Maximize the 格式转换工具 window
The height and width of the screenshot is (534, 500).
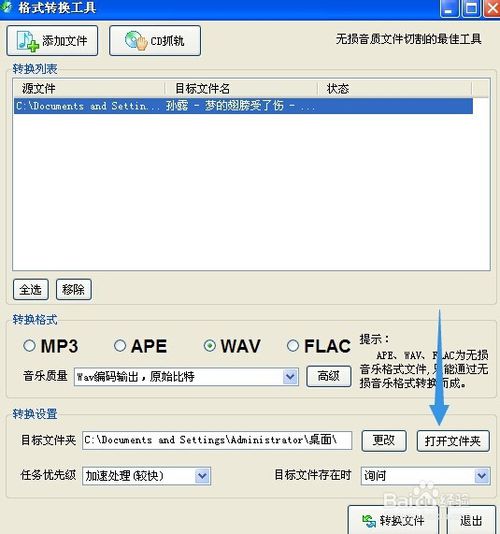pyautogui.click(x=471, y=8)
